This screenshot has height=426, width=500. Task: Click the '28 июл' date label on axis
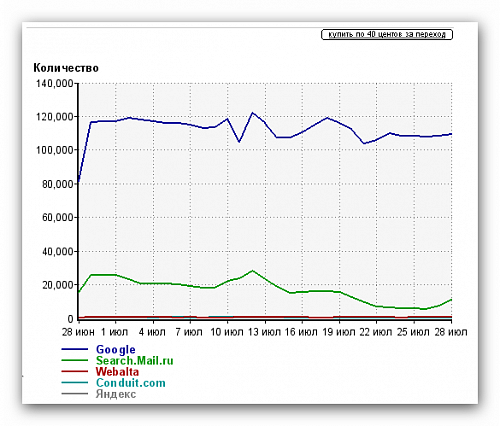[451, 332]
